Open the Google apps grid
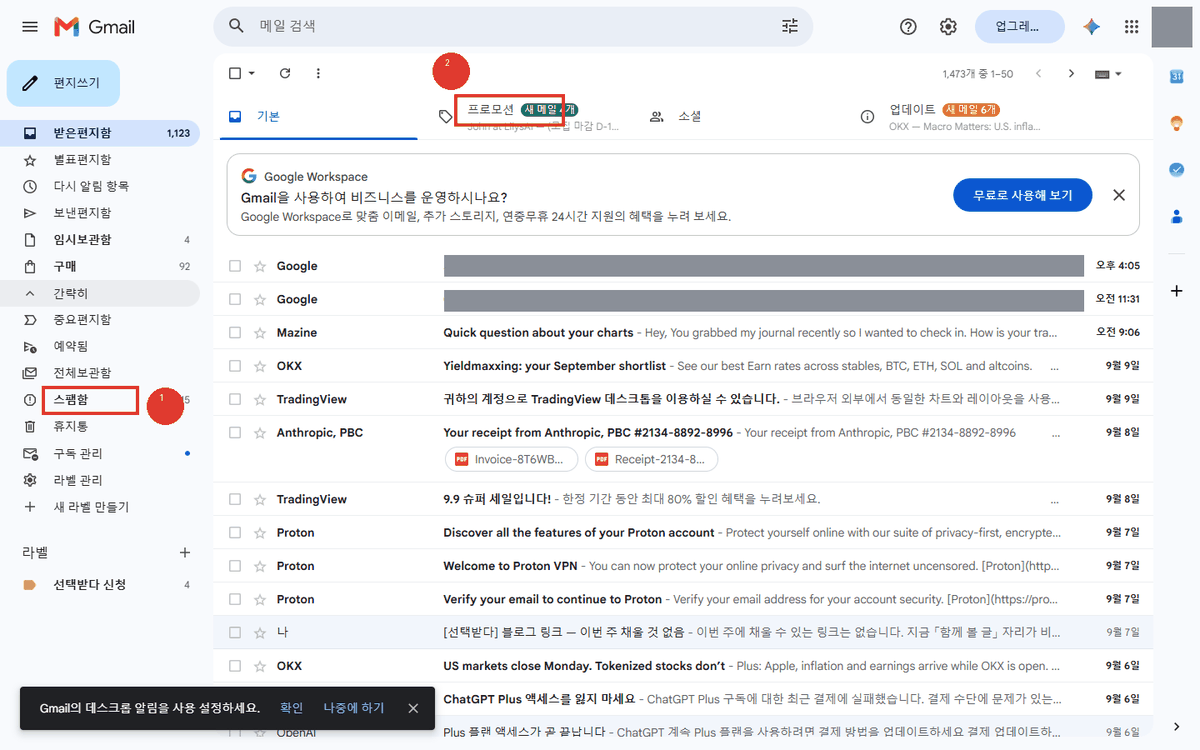1200x750 pixels. 1132,27
